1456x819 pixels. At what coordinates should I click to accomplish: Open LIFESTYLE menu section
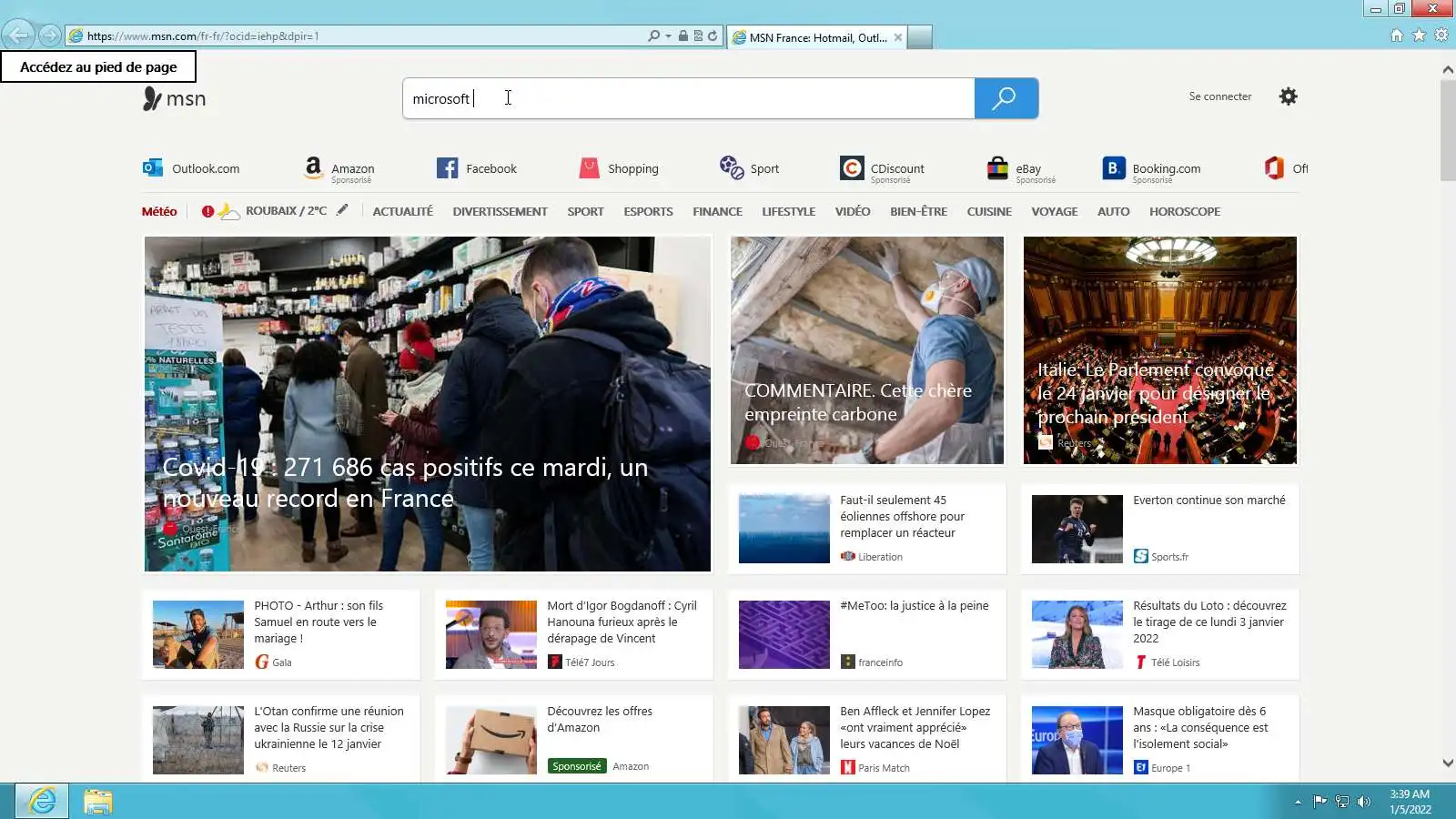point(788,211)
